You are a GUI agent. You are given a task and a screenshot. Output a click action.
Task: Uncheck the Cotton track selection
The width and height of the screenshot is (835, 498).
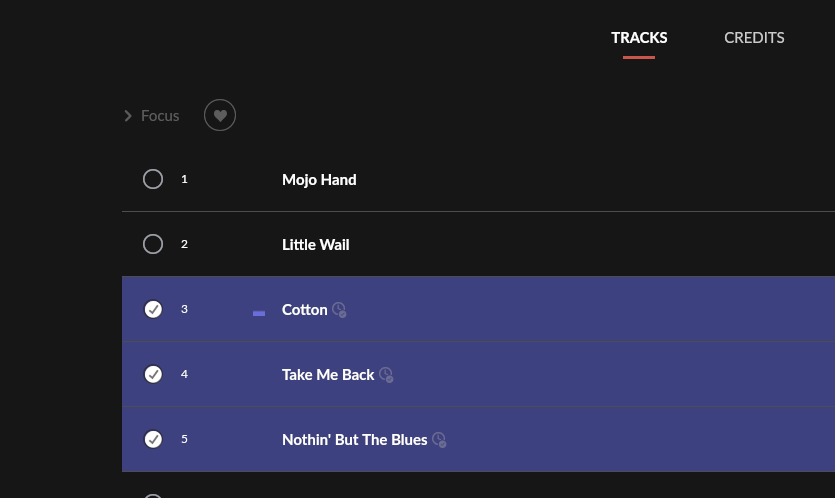153,309
